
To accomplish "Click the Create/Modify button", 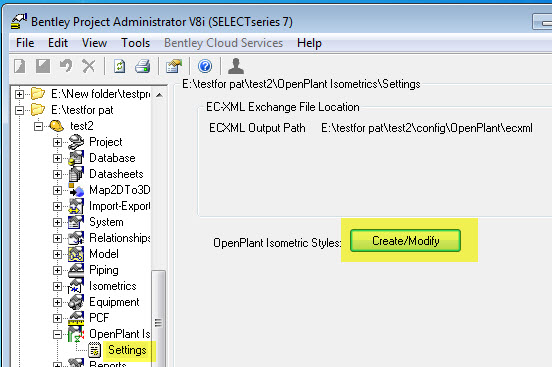I will [406, 241].
